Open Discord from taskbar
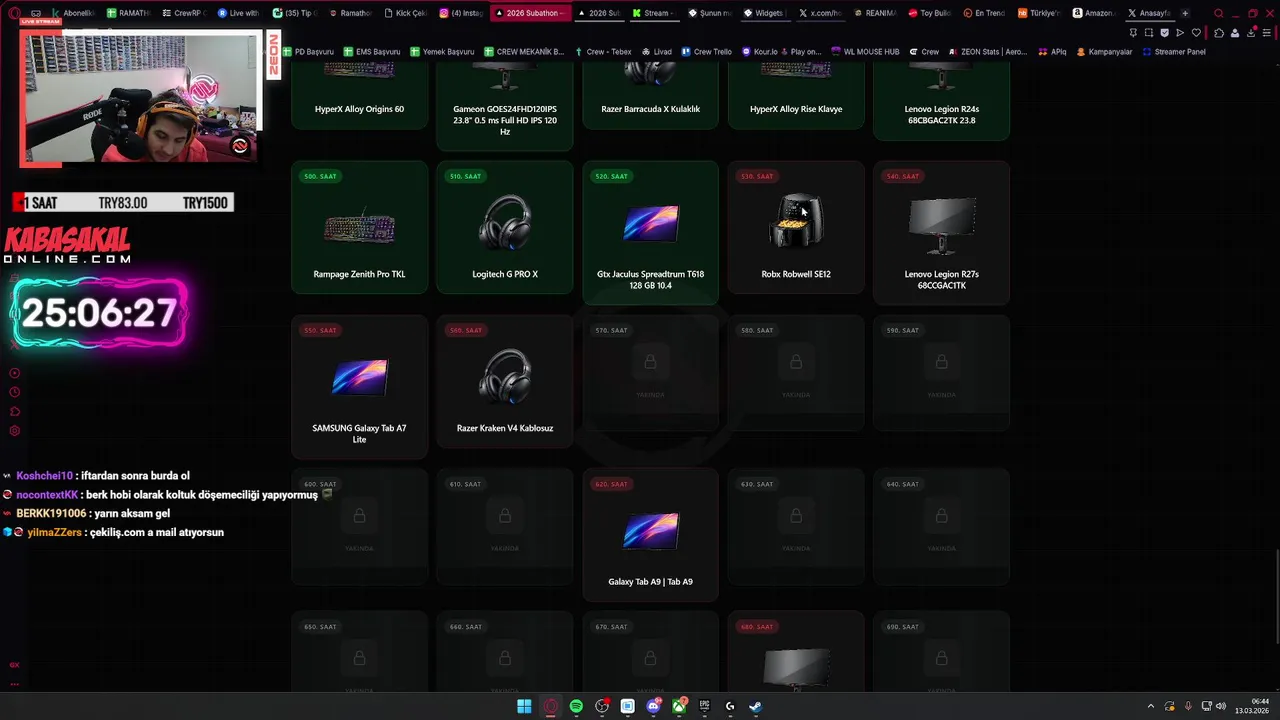Viewport: 1280px width, 720px height. tap(653, 706)
